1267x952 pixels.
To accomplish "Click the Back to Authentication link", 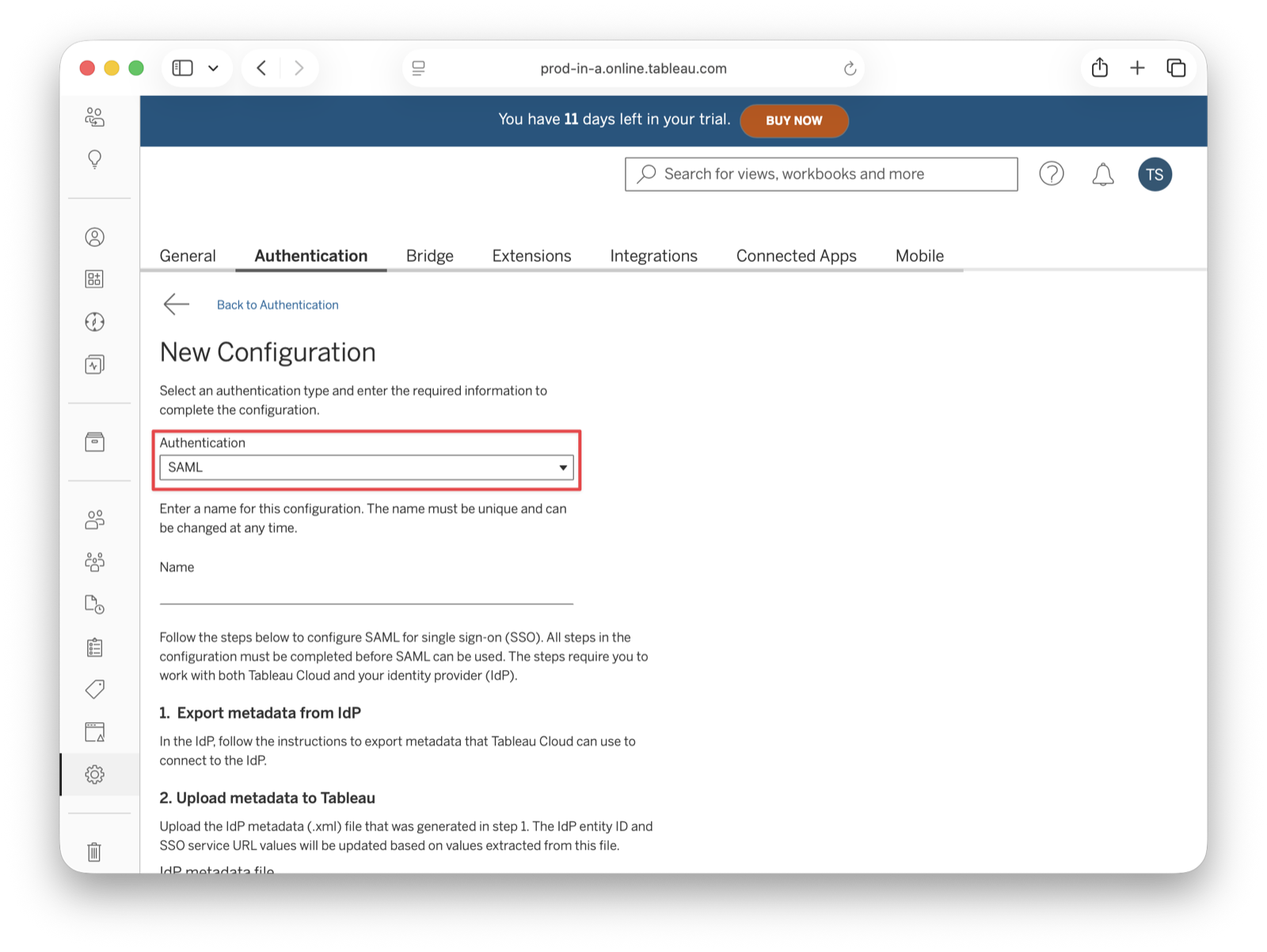I will (278, 305).
